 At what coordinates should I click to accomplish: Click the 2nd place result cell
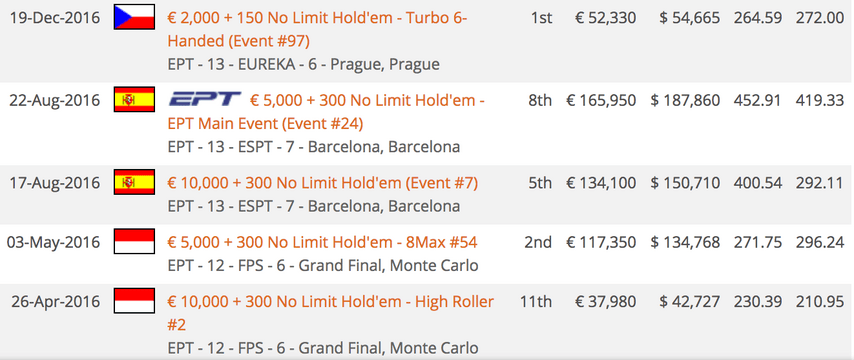coord(538,242)
